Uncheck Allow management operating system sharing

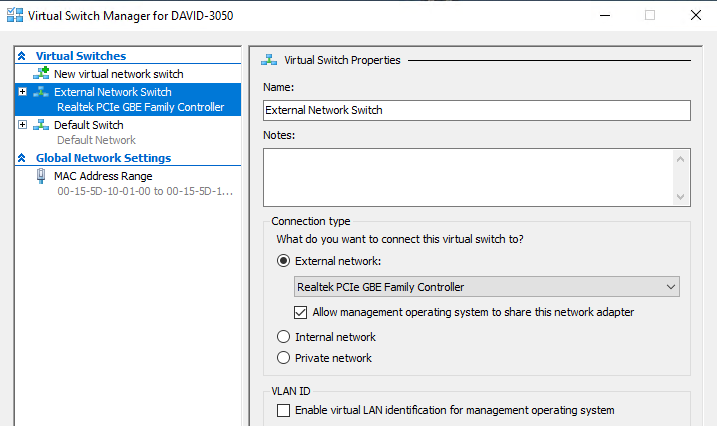pyautogui.click(x=300, y=312)
